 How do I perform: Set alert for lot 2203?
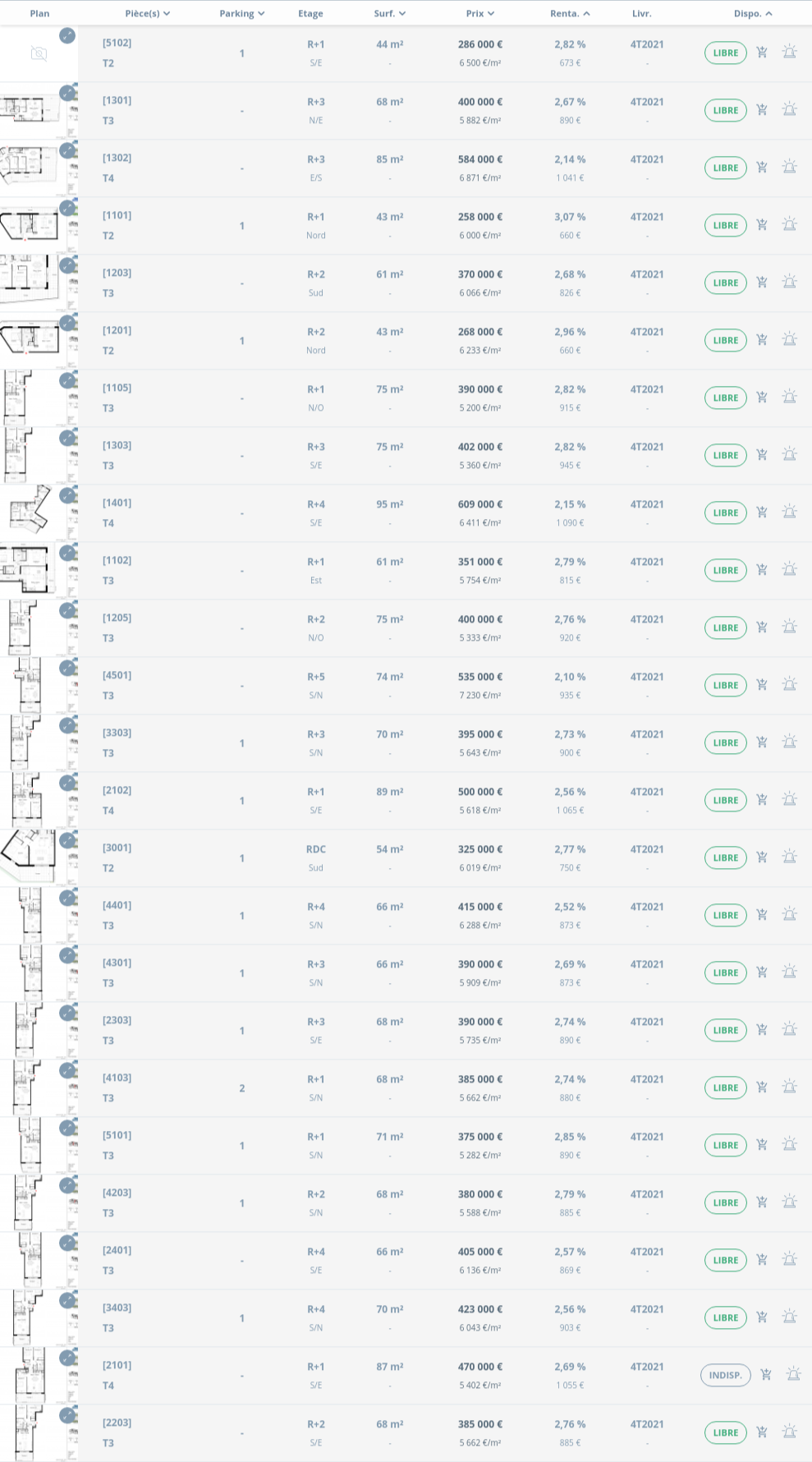pyautogui.click(x=790, y=1432)
